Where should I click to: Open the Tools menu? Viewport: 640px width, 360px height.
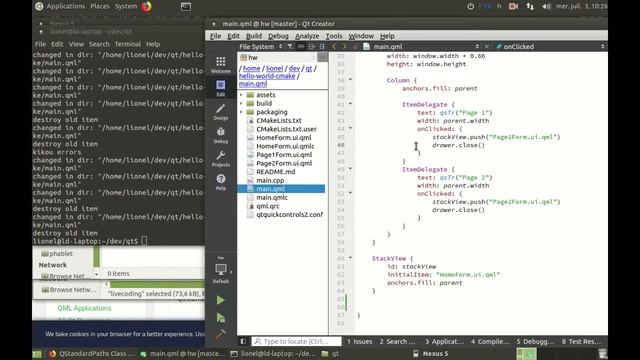click(x=334, y=36)
